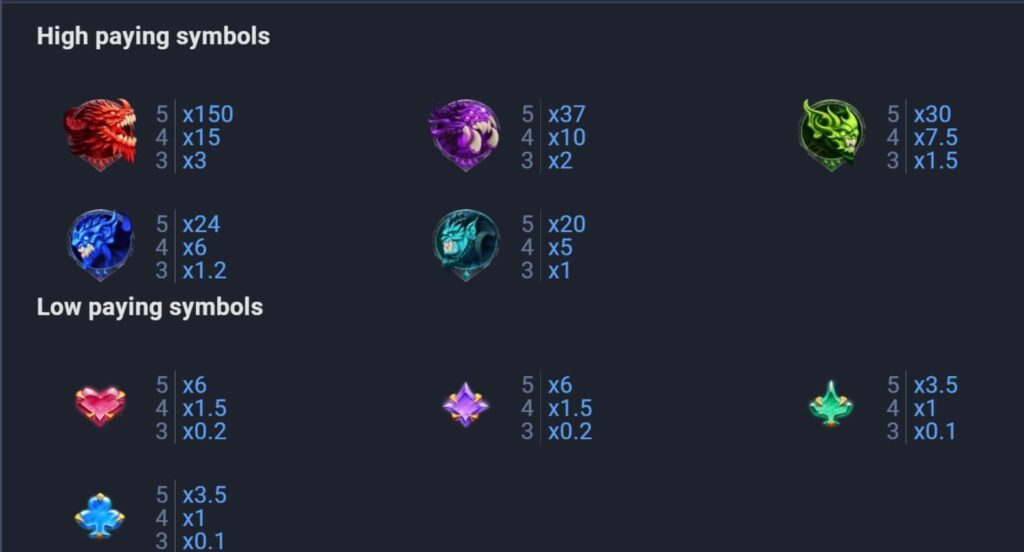Select the x3.5 spade five-symbol payout

tap(935, 385)
